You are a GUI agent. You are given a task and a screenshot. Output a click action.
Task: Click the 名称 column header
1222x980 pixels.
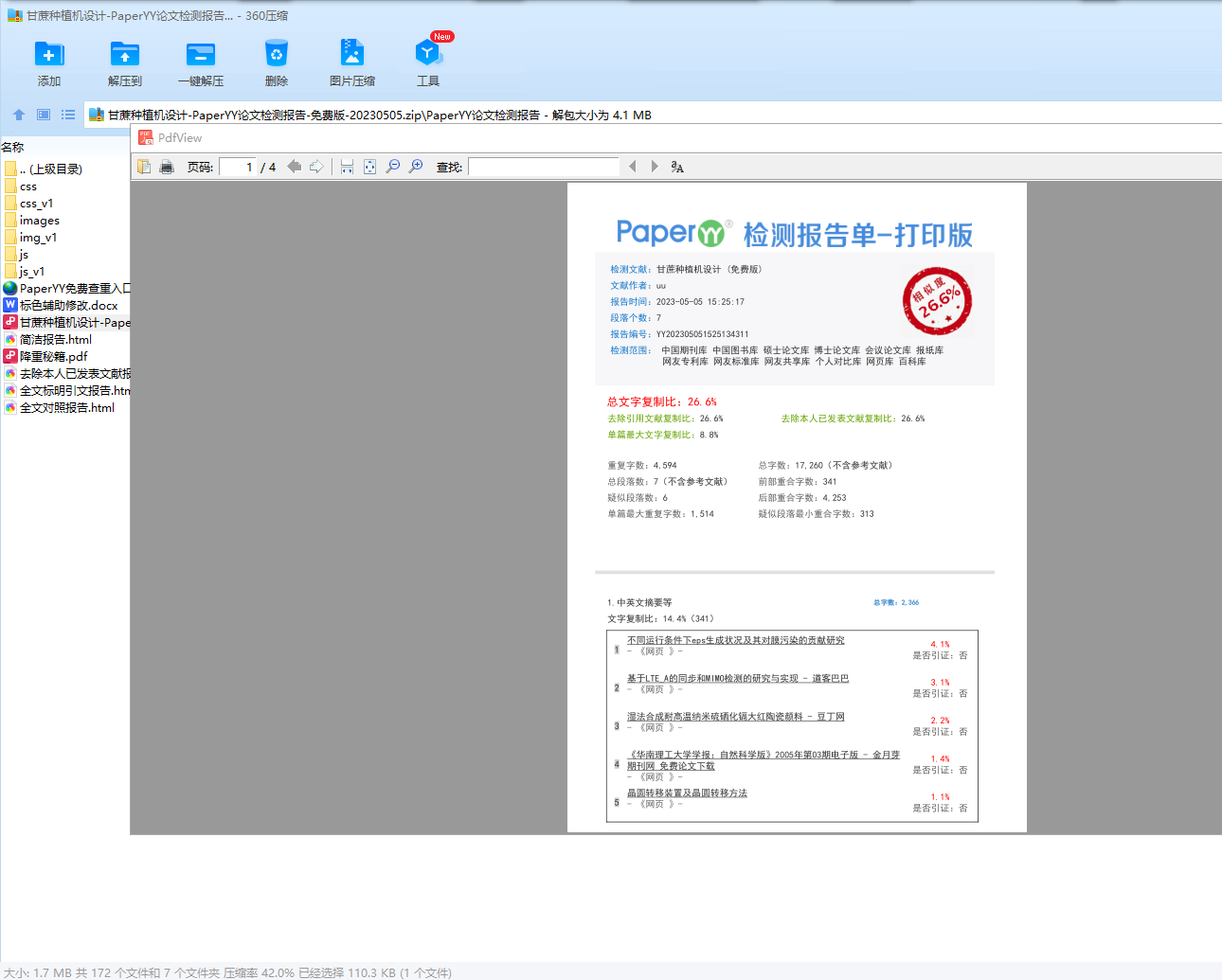pyautogui.click(x=13, y=147)
